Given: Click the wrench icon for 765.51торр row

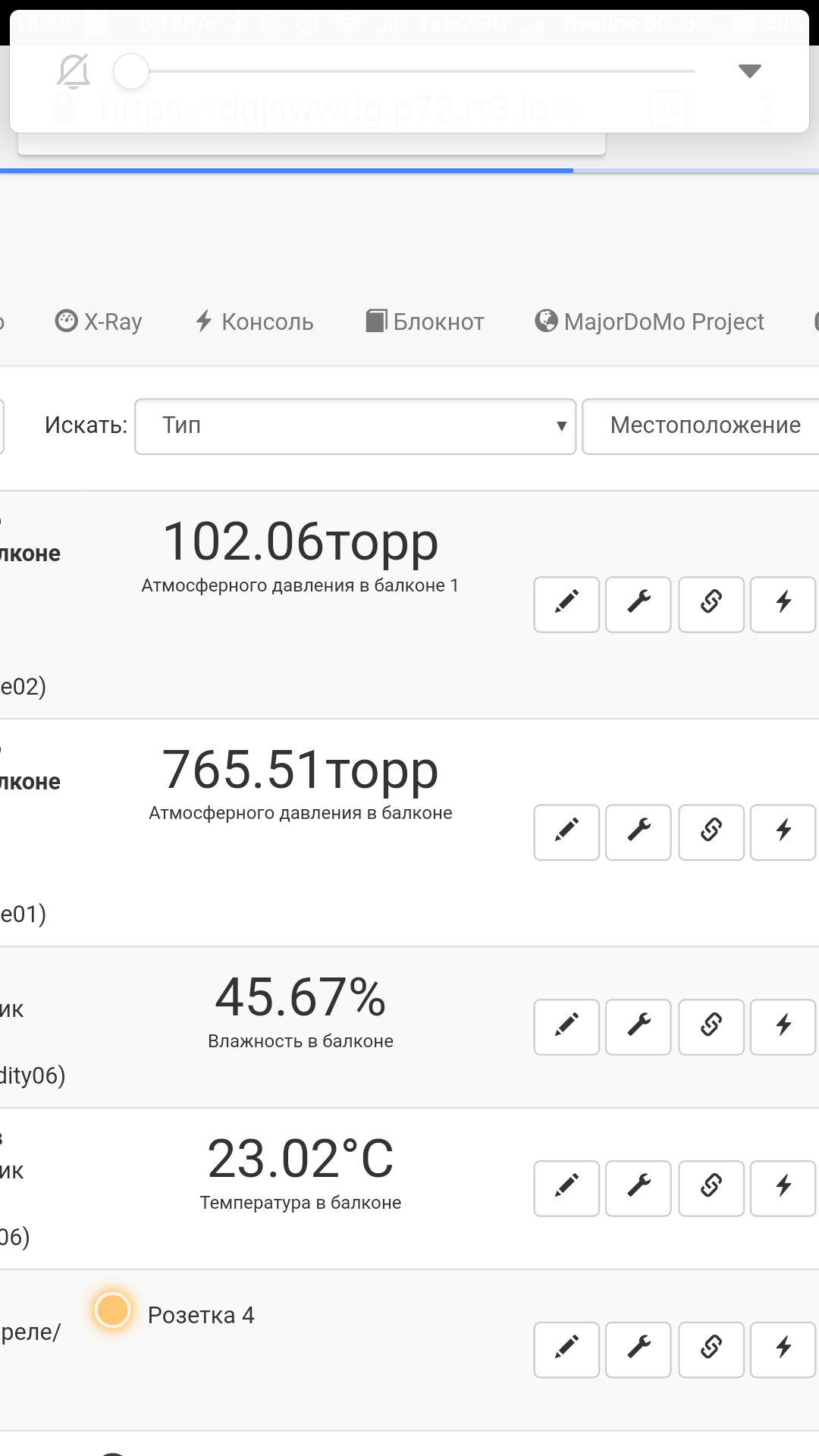Looking at the screenshot, I should [639, 832].
